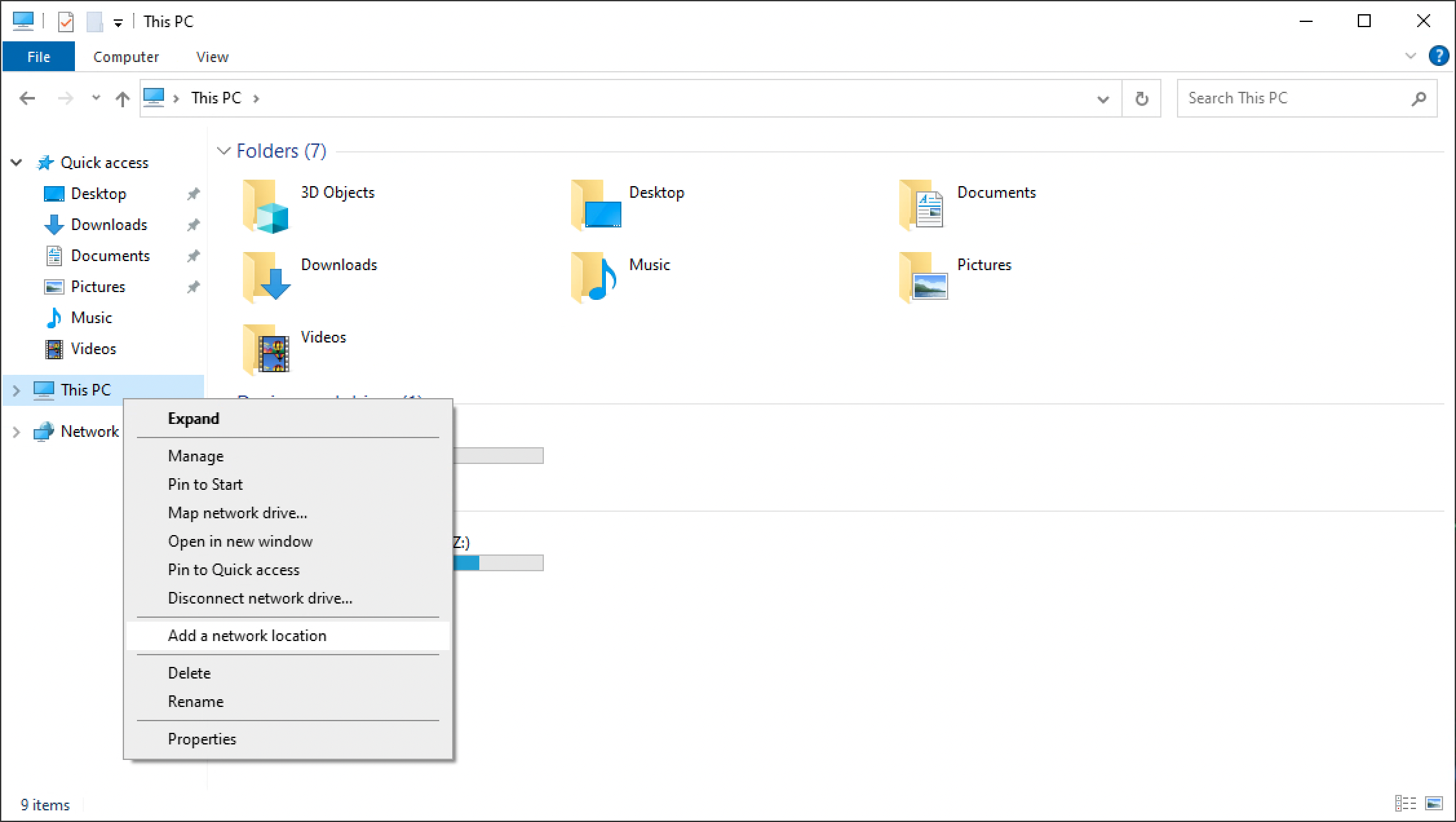Screen dimensions: 1456x822
Task: Open the Recent locations dropdown arrow
Action: 96,98
